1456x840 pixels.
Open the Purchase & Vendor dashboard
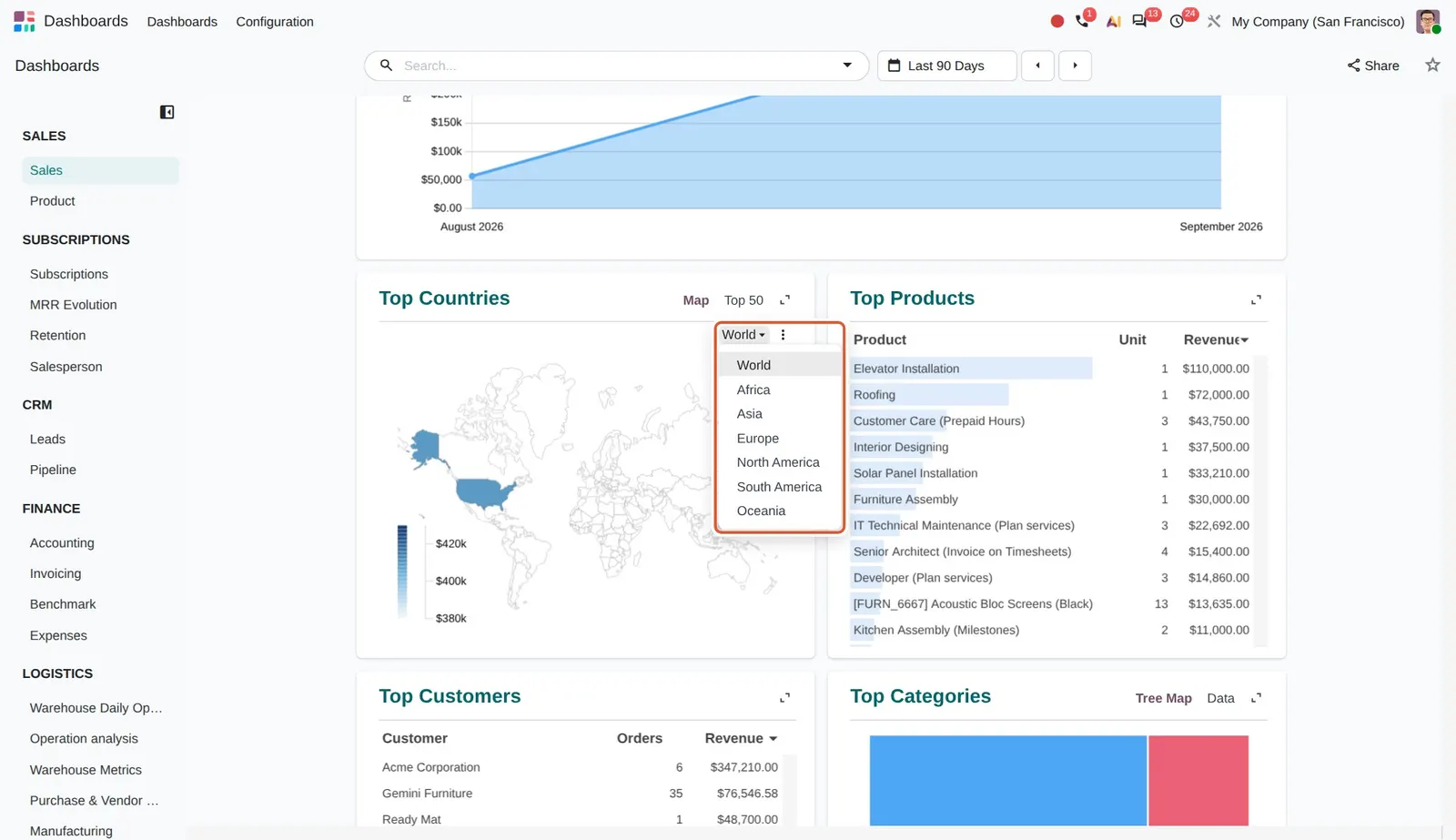coord(100,801)
